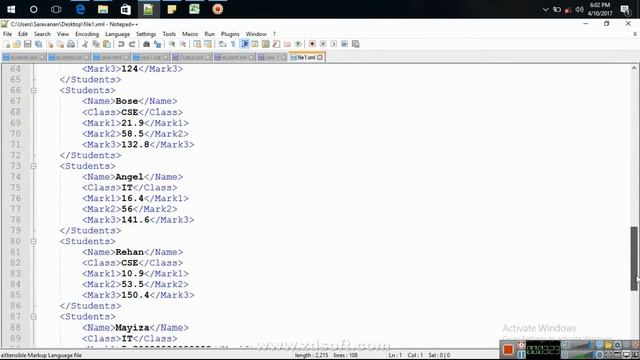Click the Zoom In magnifier icon
The image size is (640, 360).
172,44
